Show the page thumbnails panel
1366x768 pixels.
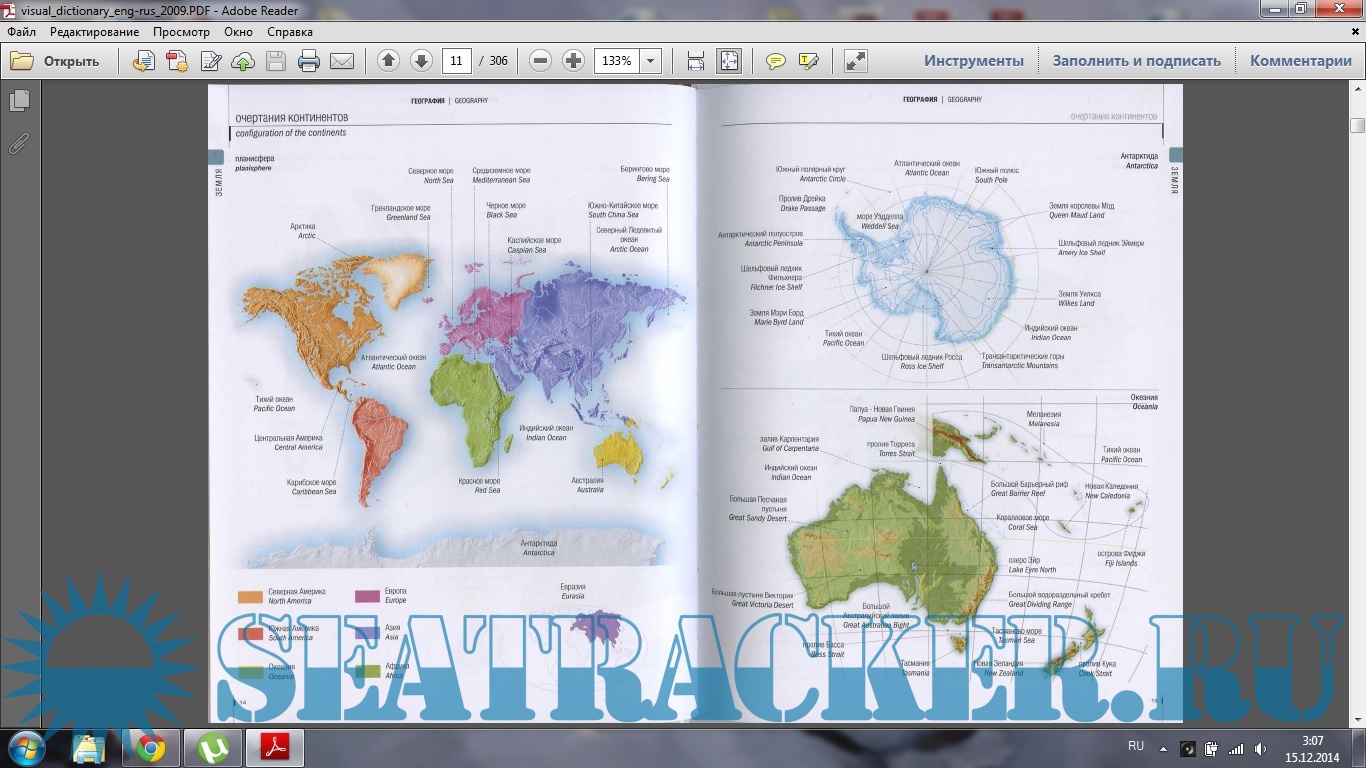point(19,101)
